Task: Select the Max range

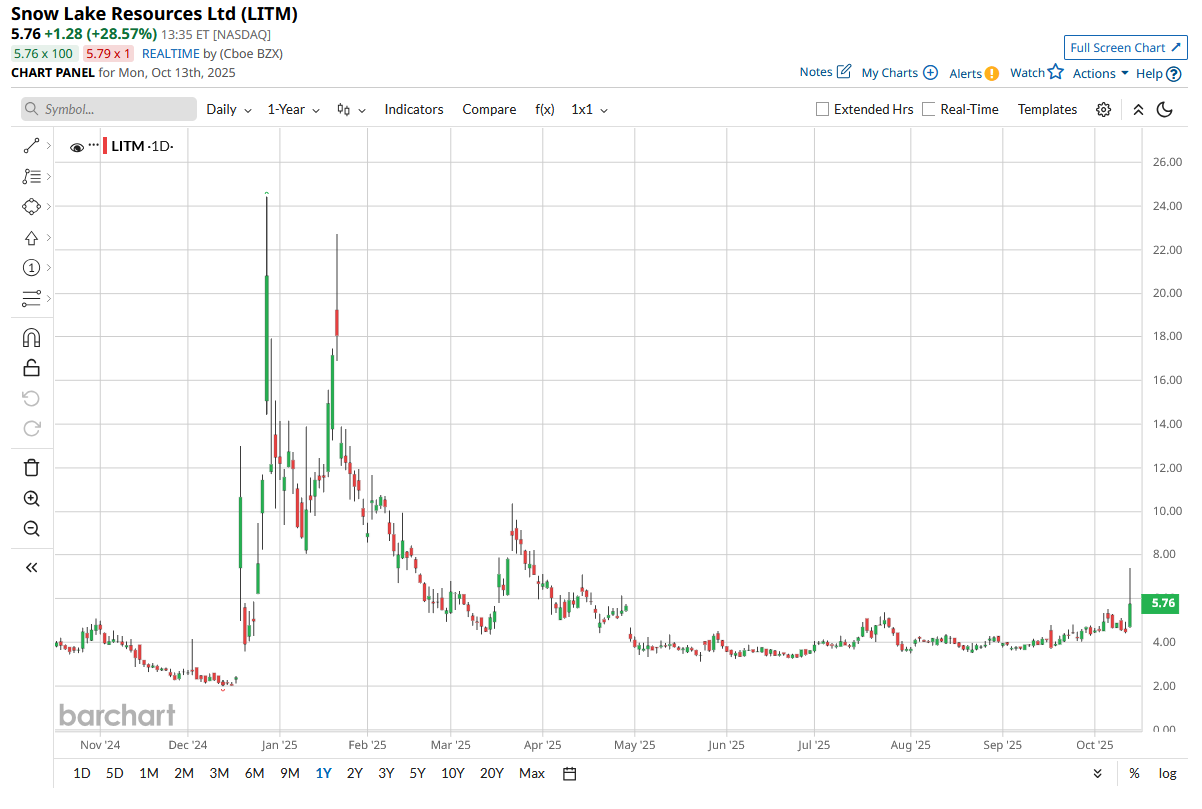Action: point(532,773)
